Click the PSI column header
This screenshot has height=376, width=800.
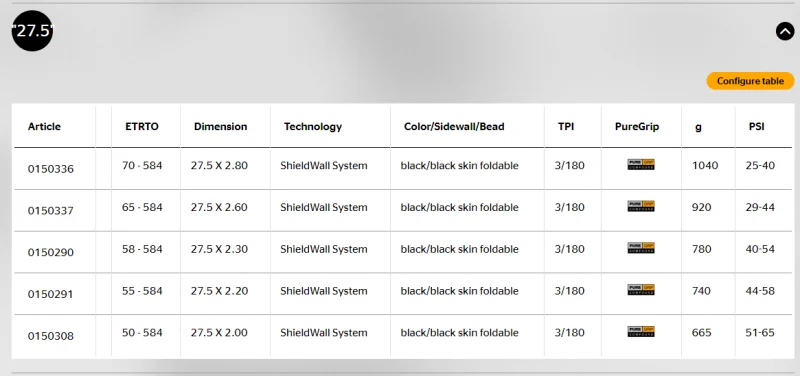pyautogui.click(x=757, y=127)
